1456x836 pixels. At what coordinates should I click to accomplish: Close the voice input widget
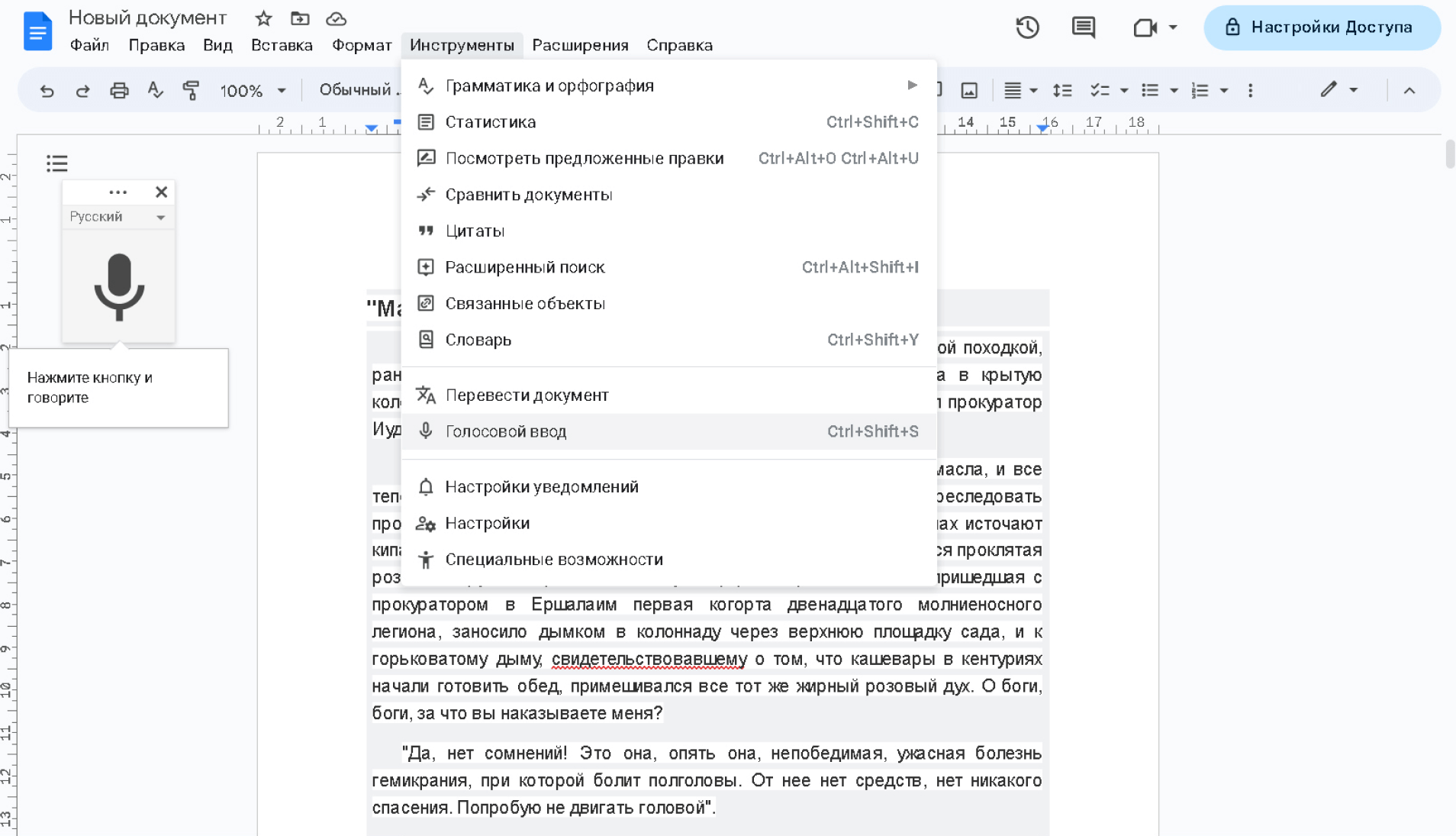tap(161, 192)
